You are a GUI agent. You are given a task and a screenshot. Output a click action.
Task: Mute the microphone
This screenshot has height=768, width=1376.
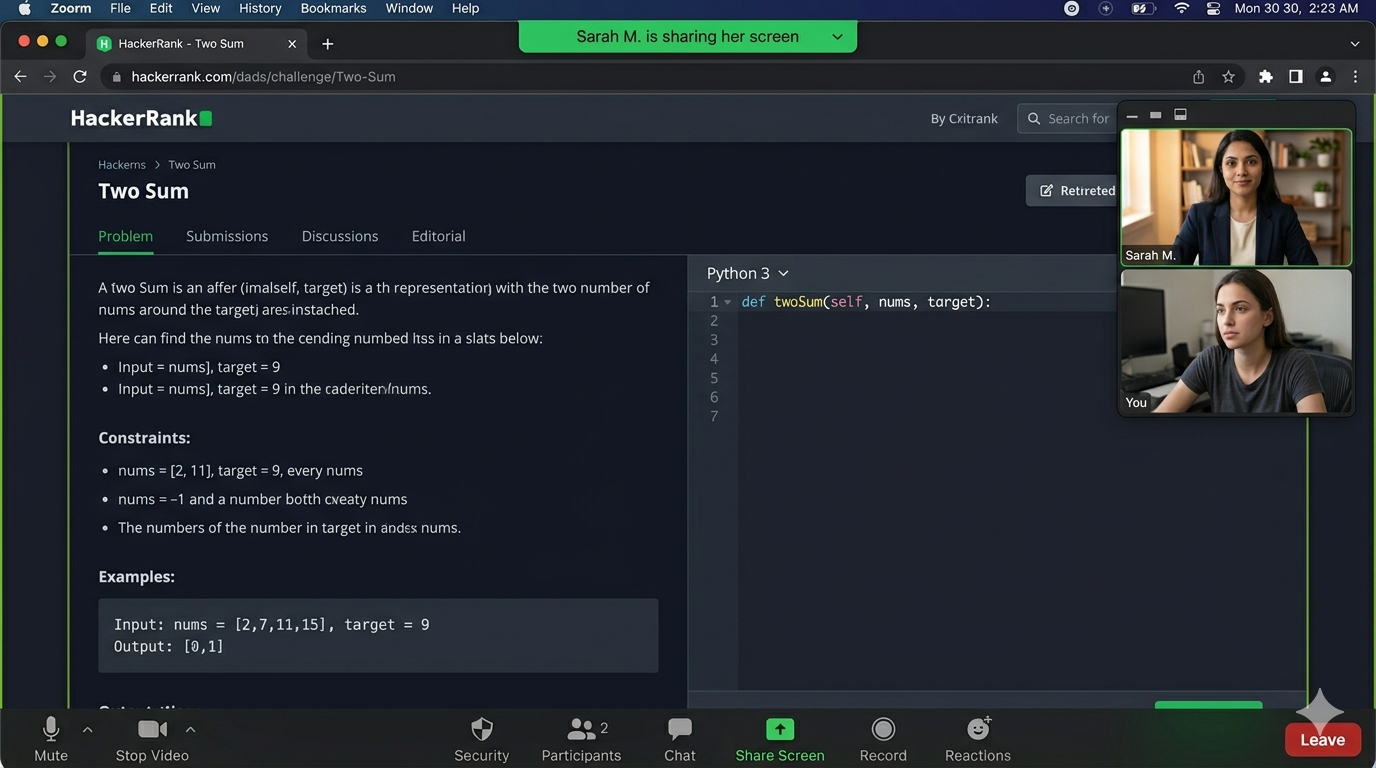tap(51, 739)
